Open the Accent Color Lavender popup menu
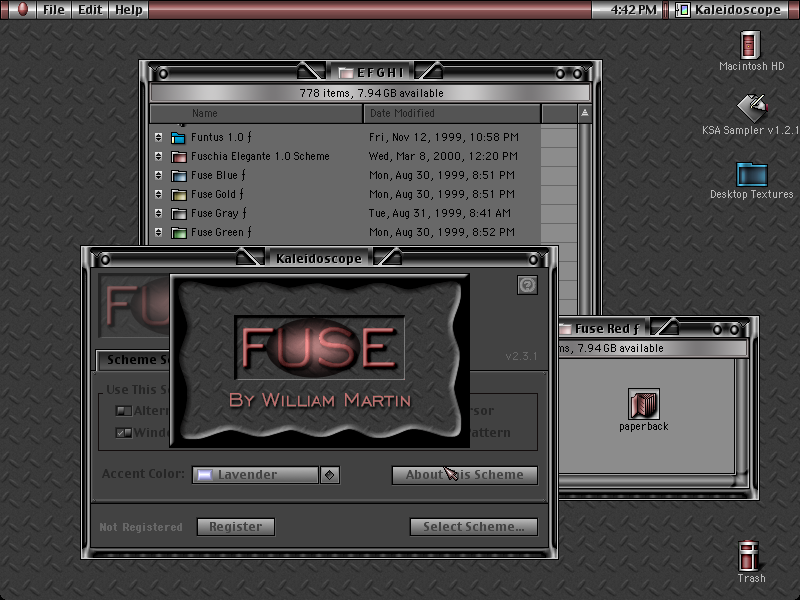The width and height of the screenshot is (800, 600). pyautogui.click(x=265, y=474)
